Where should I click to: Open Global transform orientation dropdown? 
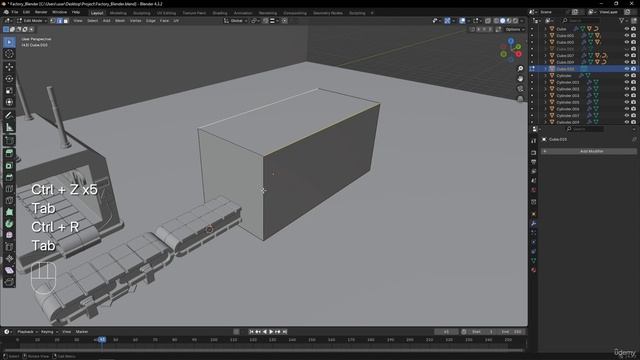coord(236,20)
